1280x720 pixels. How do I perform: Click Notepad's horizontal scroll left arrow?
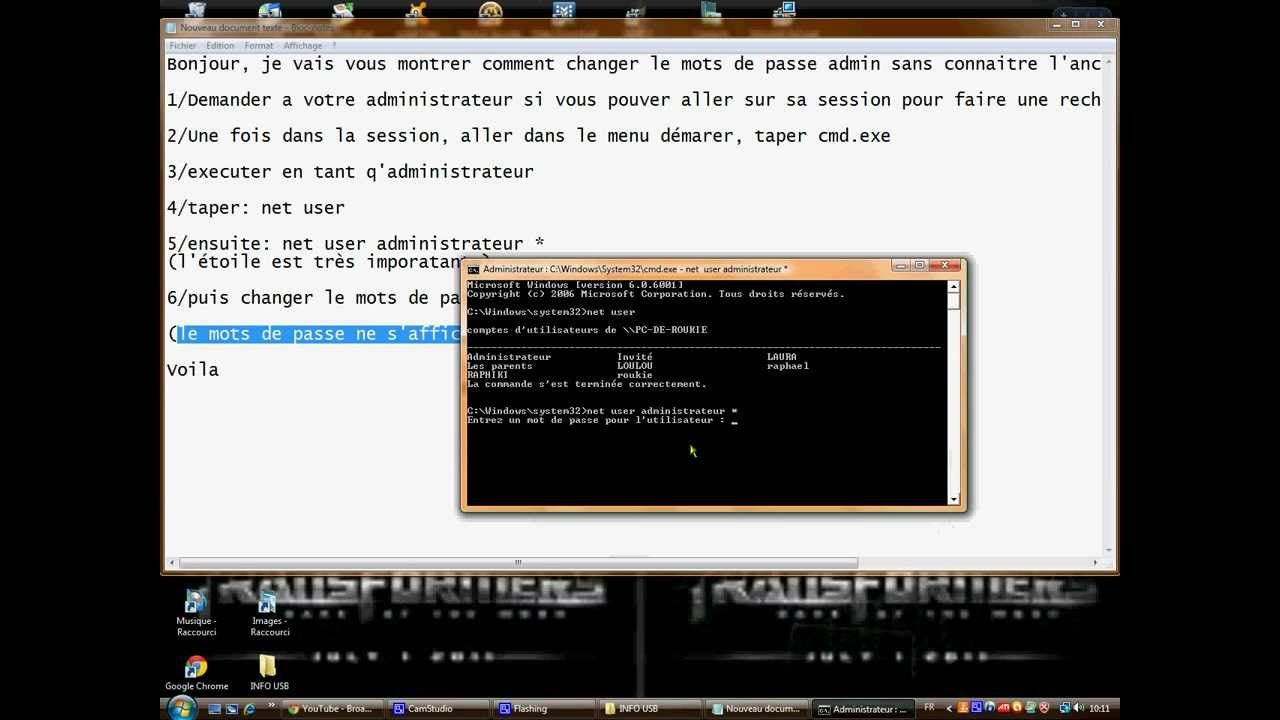172,563
